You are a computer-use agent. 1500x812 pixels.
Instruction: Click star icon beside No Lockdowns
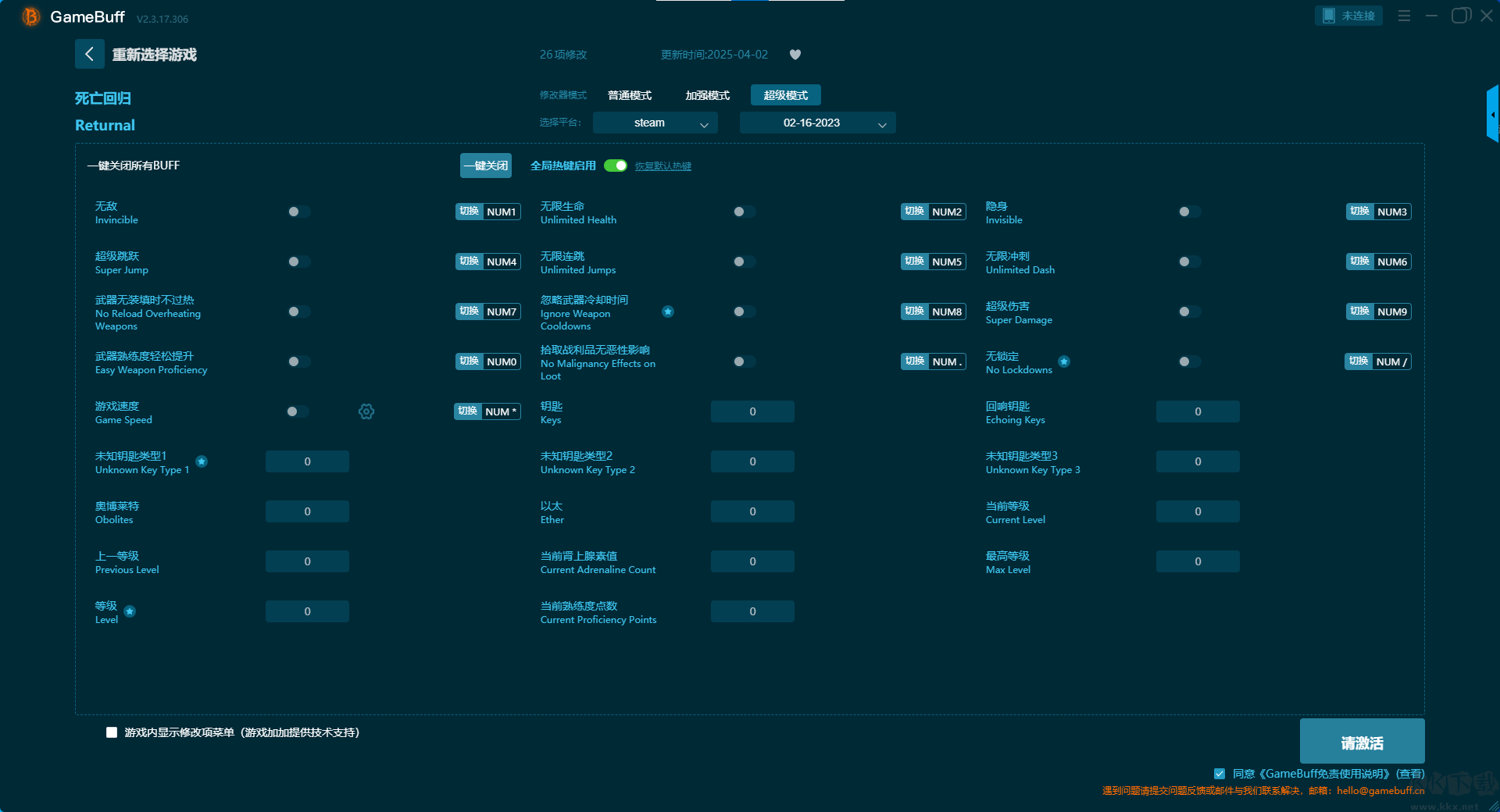1064,361
